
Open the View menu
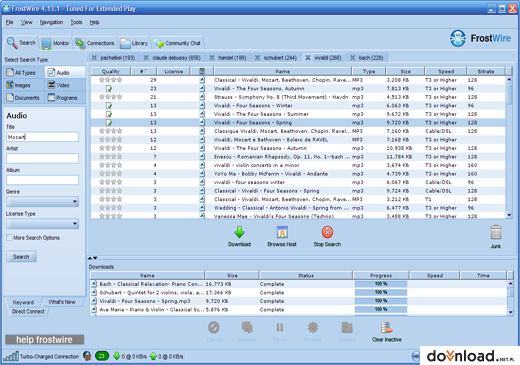27,22
